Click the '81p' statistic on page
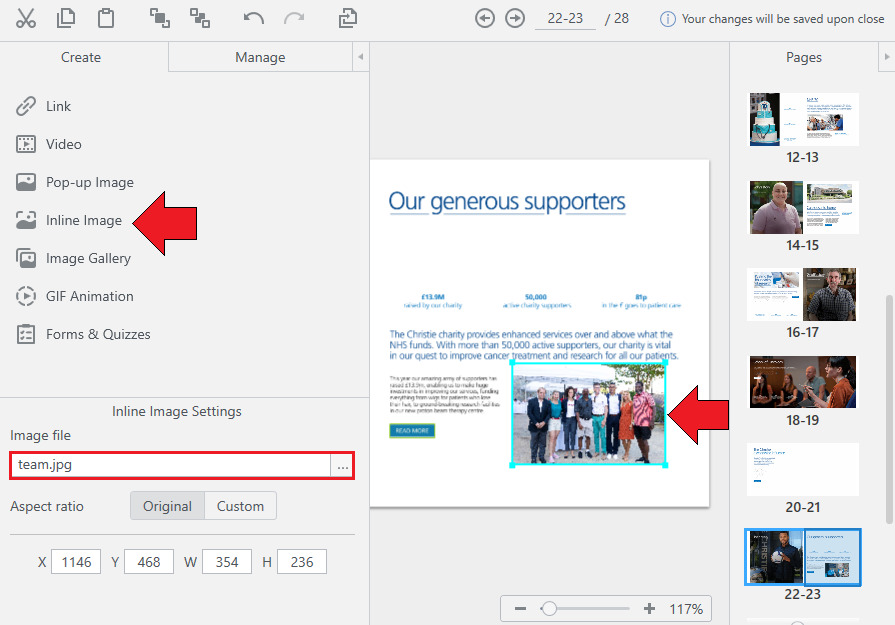The width and height of the screenshot is (895, 625). click(x=642, y=297)
